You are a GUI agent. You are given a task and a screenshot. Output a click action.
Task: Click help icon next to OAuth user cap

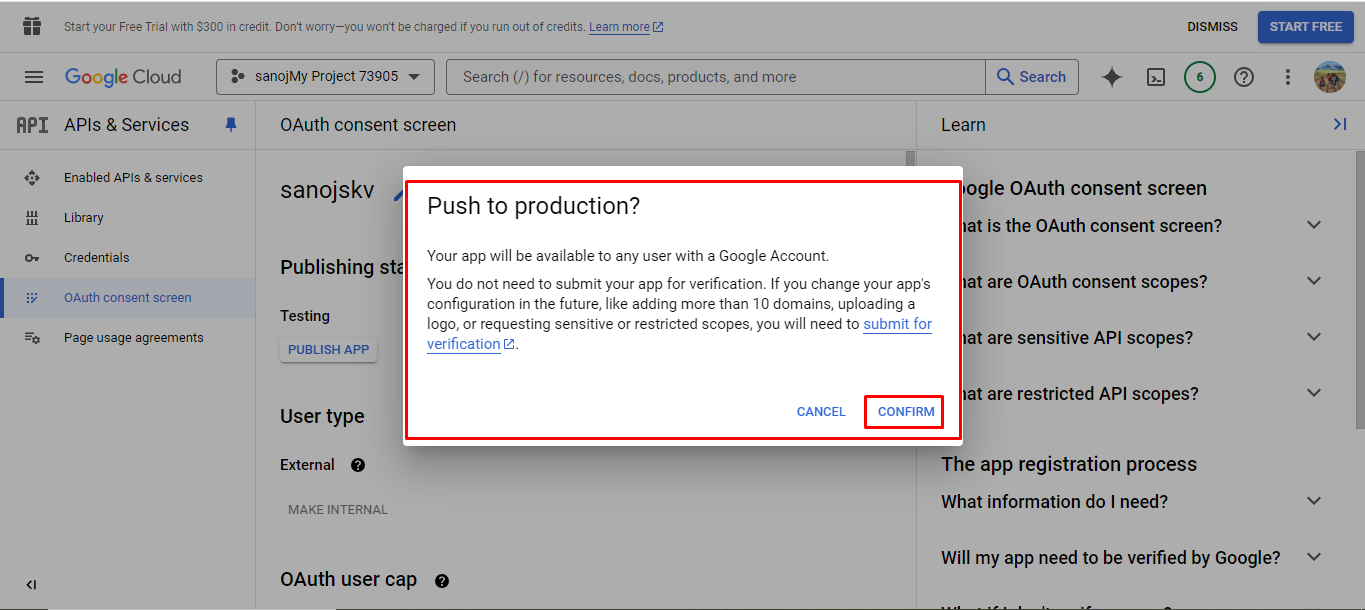pyautogui.click(x=442, y=581)
